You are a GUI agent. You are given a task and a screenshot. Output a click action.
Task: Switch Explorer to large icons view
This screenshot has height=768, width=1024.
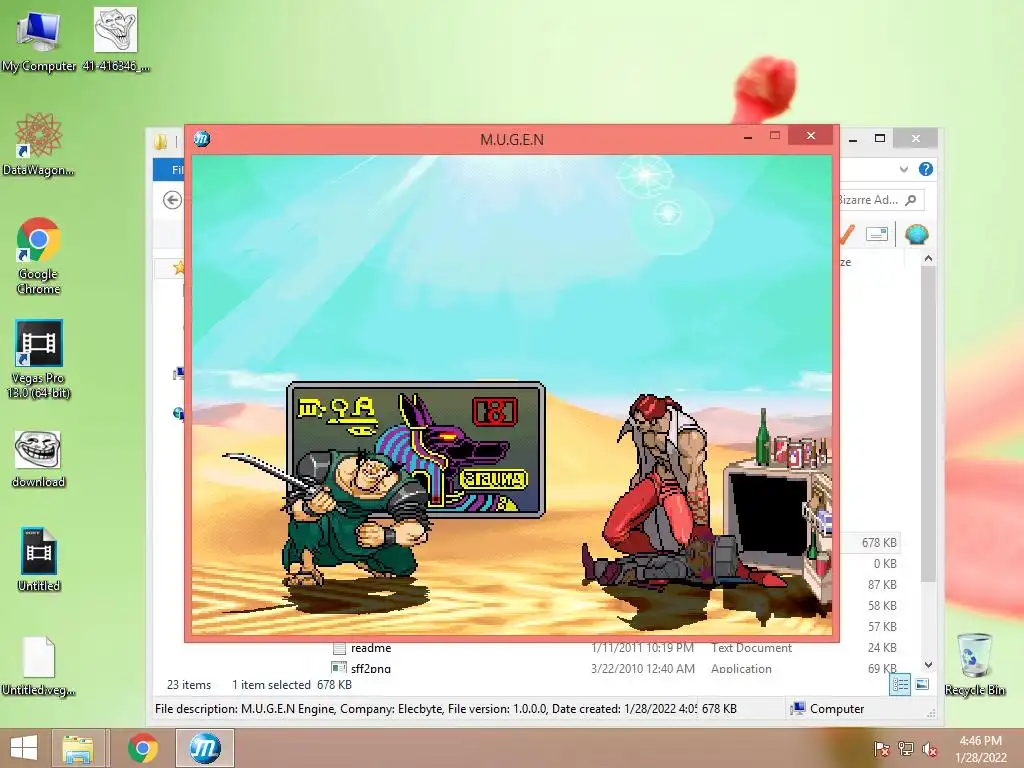point(922,684)
